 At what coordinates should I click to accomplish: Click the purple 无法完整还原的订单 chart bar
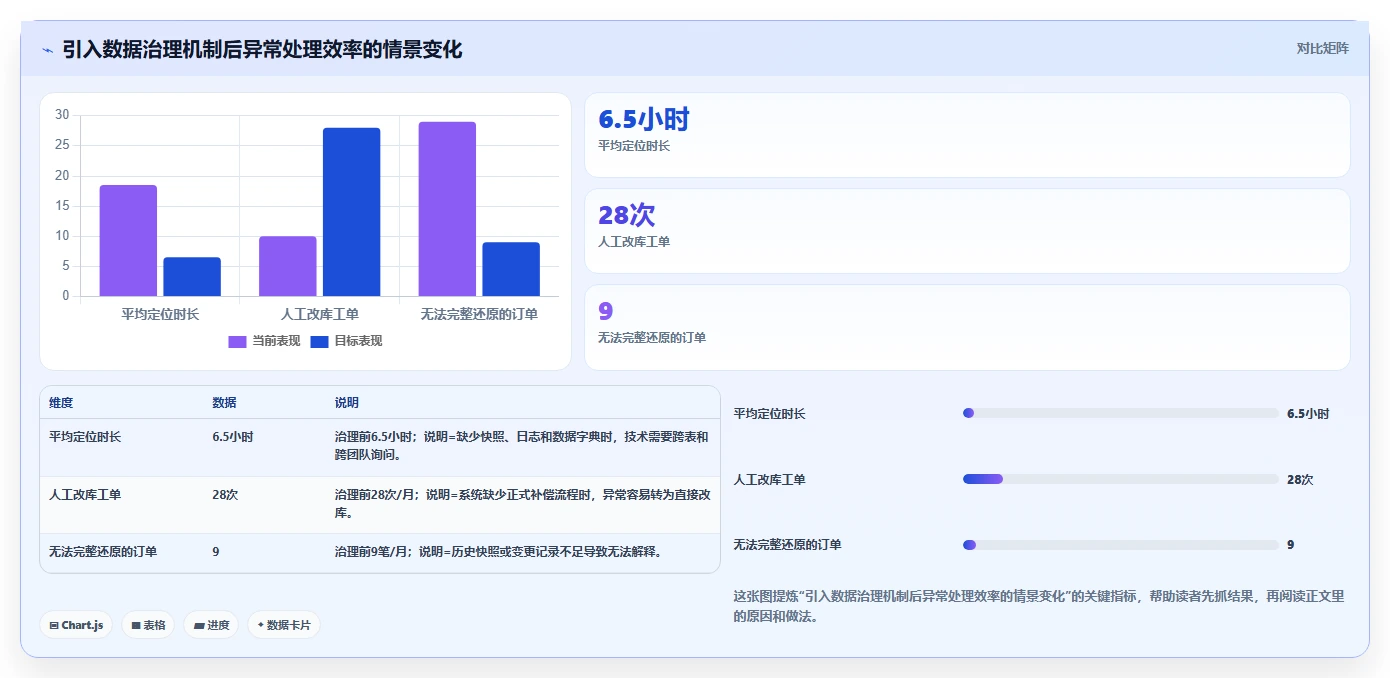[x=447, y=209]
